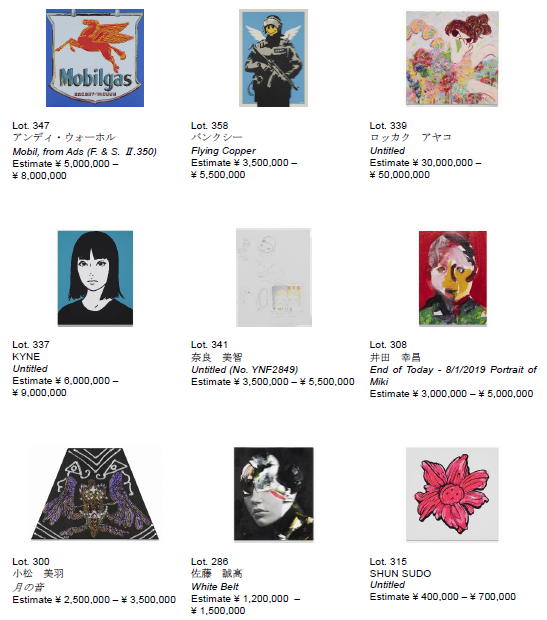The image size is (547, 620).
Task: Select the Lot. 286 label
Action: click(210, 561)
